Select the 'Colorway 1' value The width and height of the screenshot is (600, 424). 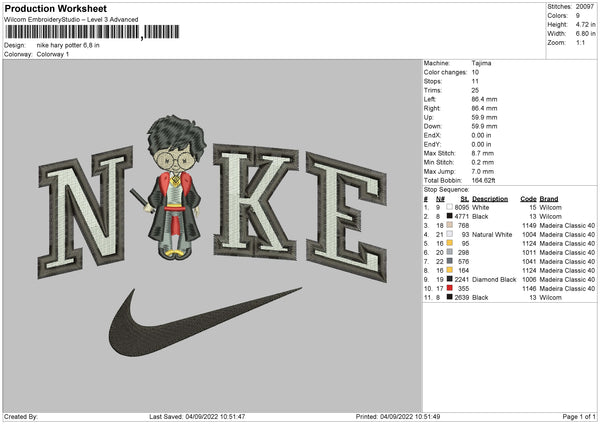coord(53,54)
